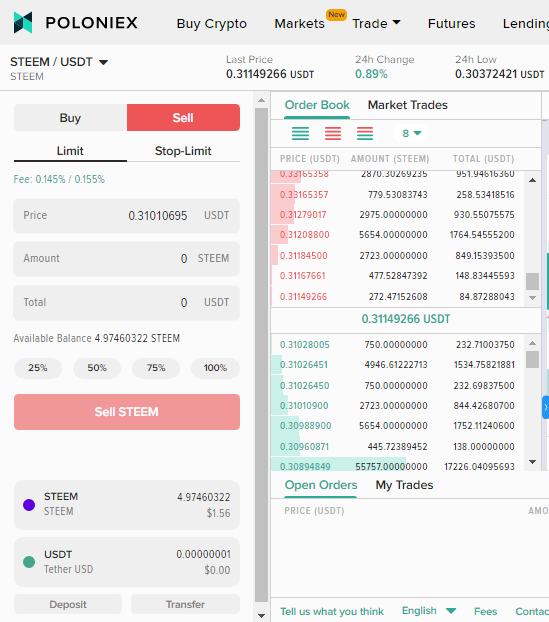Click the USDT Tether USD wallet row
Image resolution: width=549 pixels, height=622 pixels.
127,562
